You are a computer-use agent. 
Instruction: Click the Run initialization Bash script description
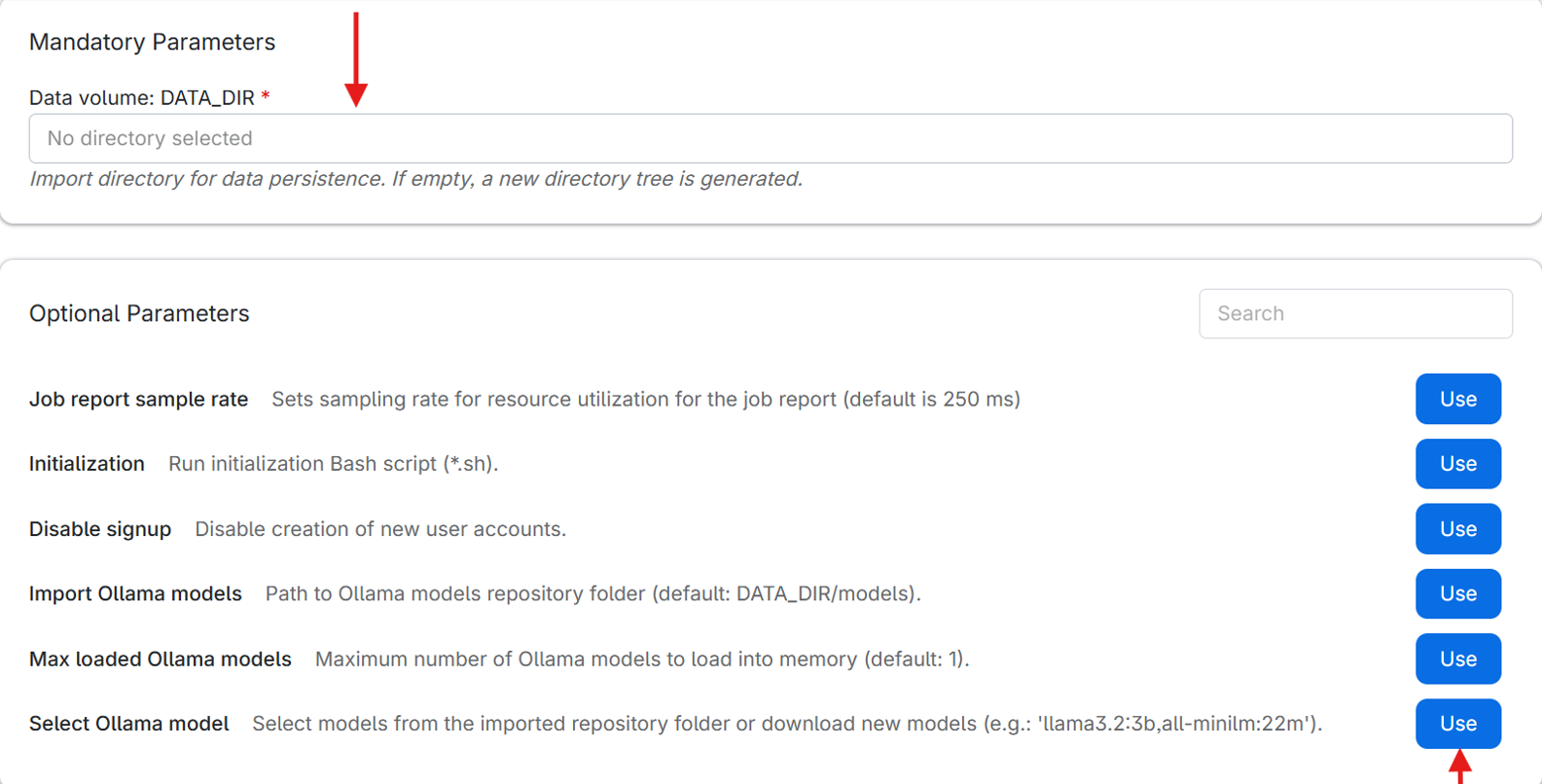[x=333, y=464]
